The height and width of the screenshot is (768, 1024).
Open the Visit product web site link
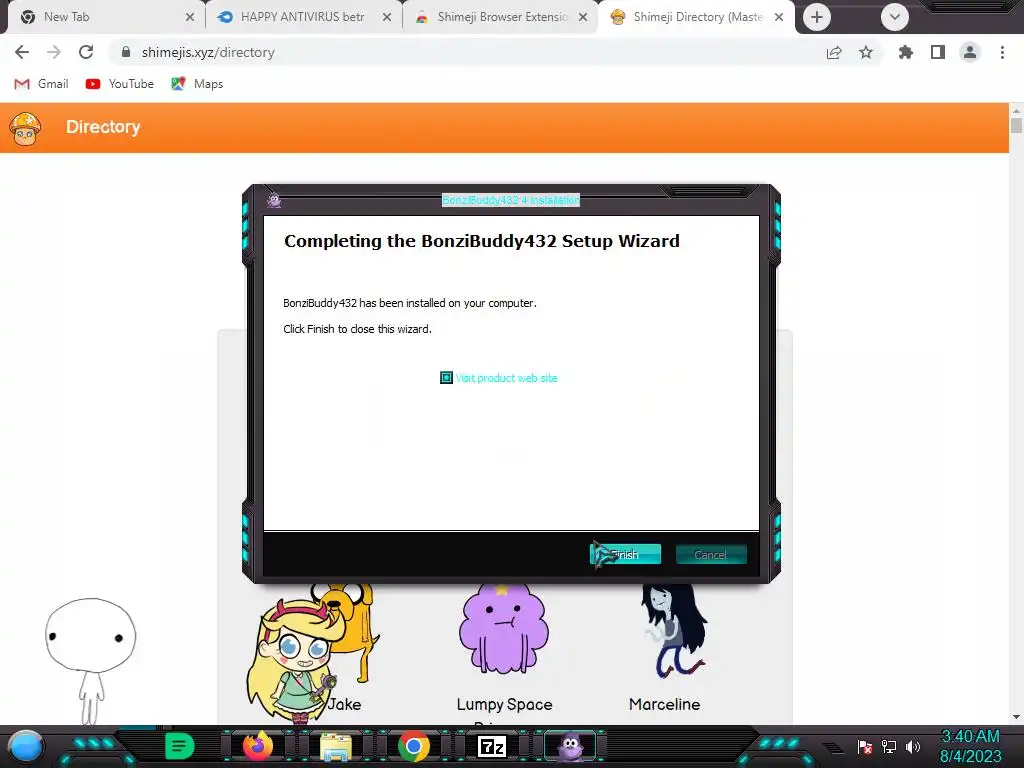point(506,377)
